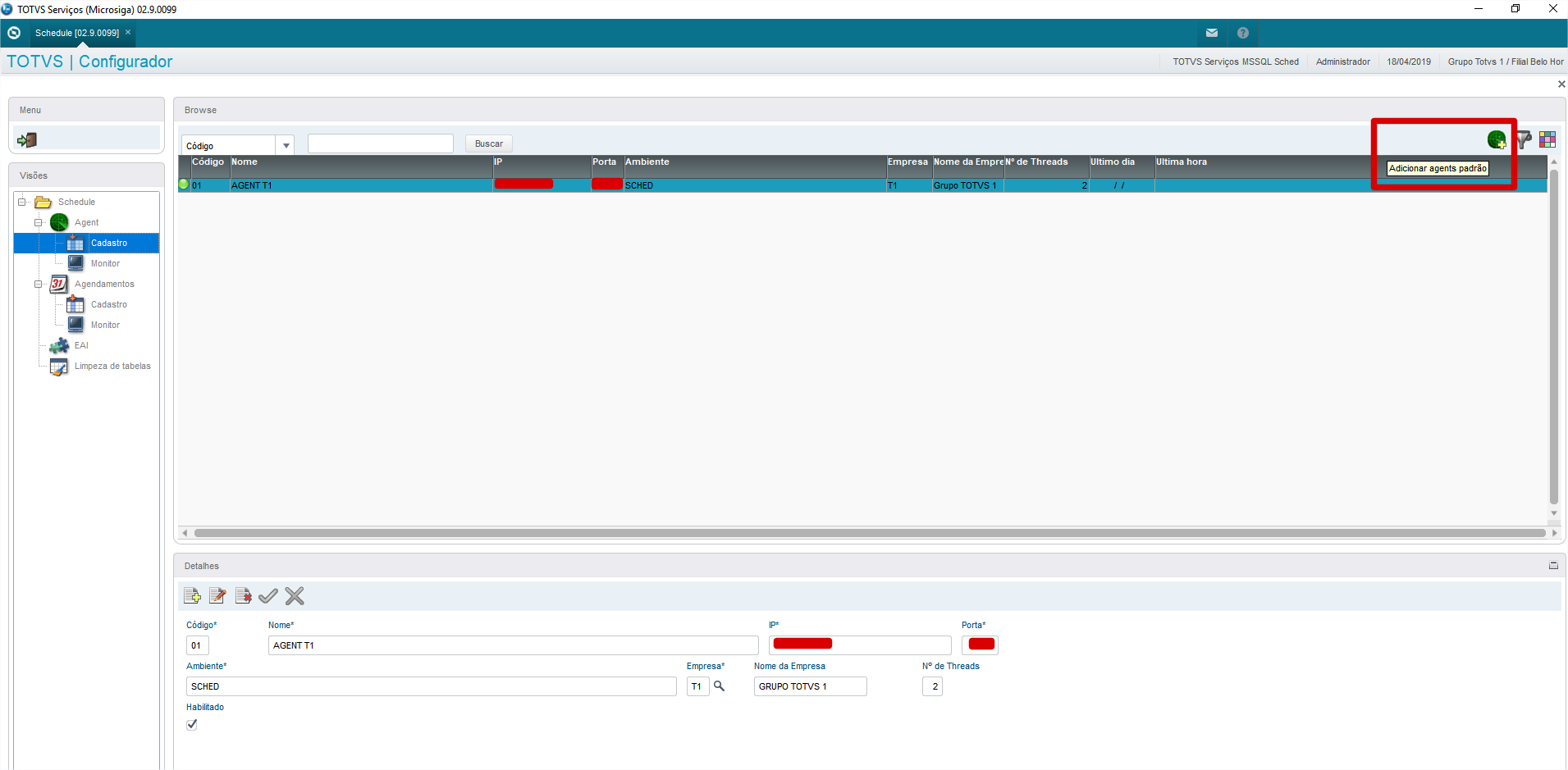This screenshot has width=1568, height=770.
Task: Open Cadastro under Agent
Action: [108, 243]
